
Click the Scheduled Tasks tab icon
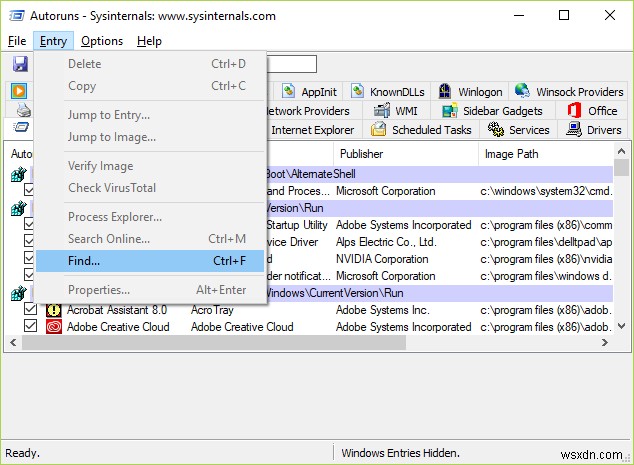pos(379,130)
